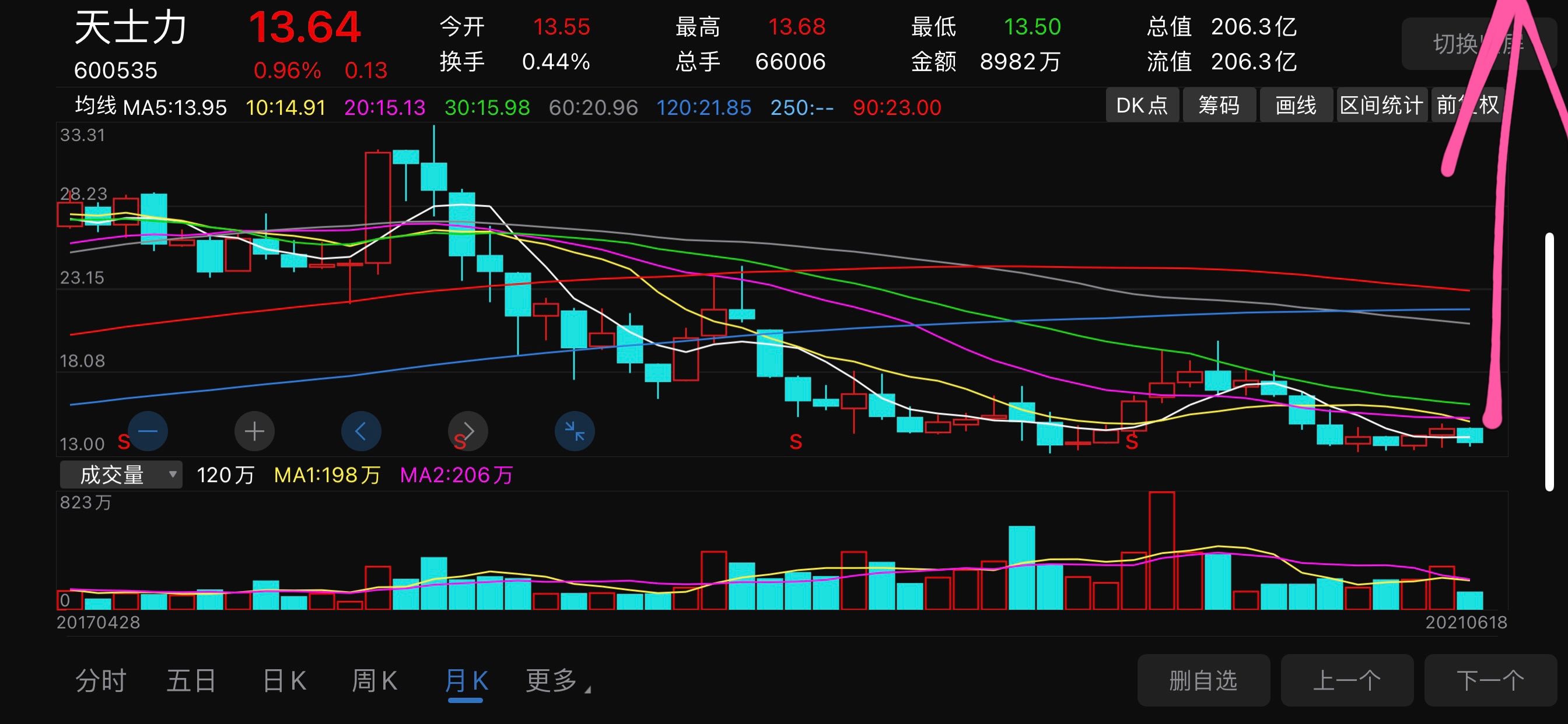Tap the MA2:206万 volume average
This screenshot has height=724, width=1568.
coord(457,475)
